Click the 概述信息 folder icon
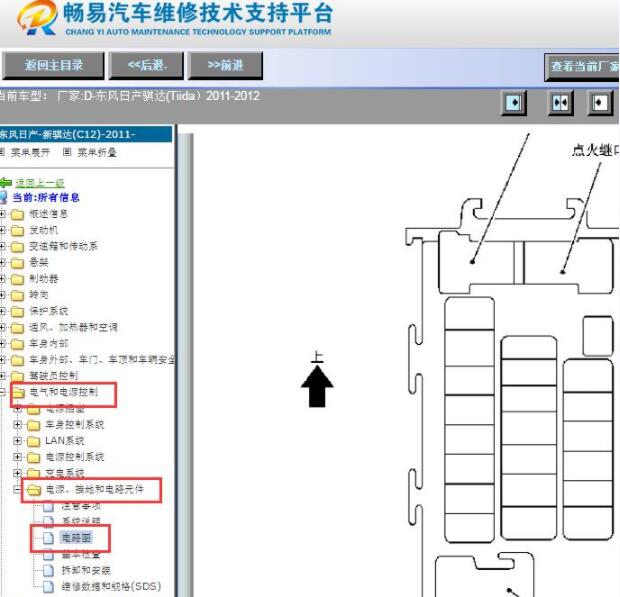Screen dimensions: 620x597 coord(17,214)
